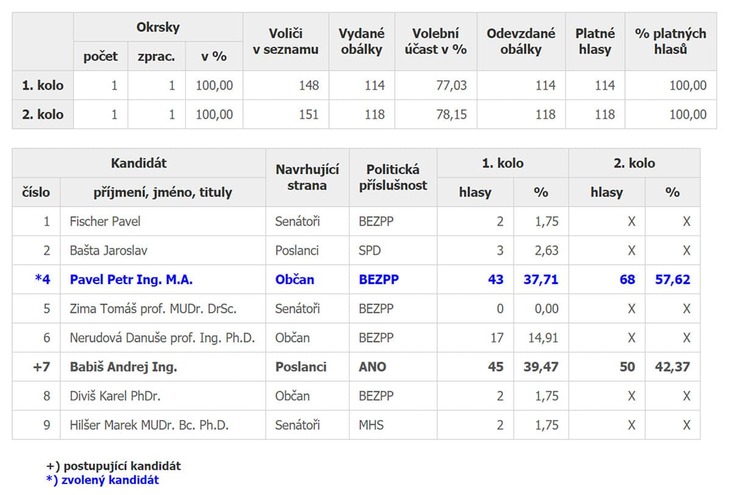Click Pavel's second round percentage 57,62
This screenshot has height=495, width=731.
pos(672,280)
